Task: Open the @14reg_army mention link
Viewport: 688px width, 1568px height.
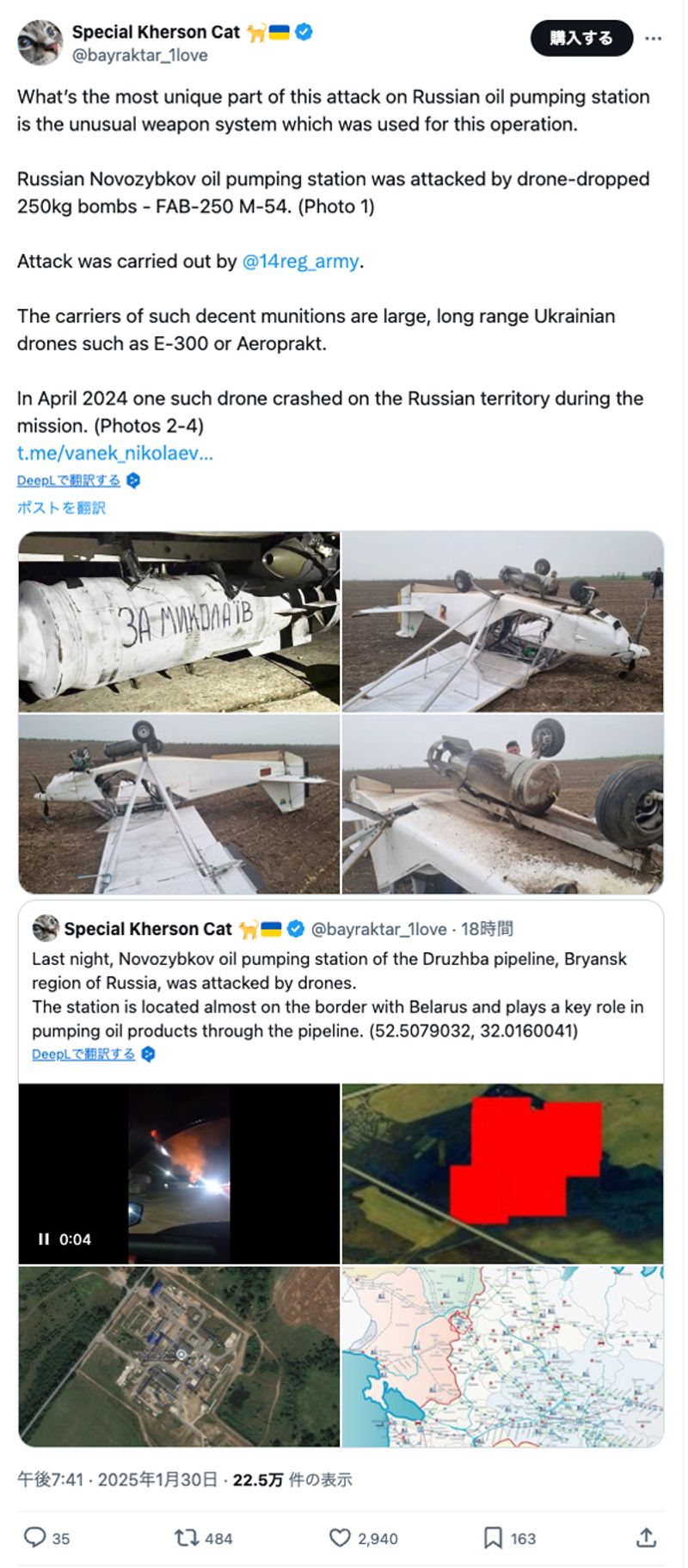Action: [300, 261]
